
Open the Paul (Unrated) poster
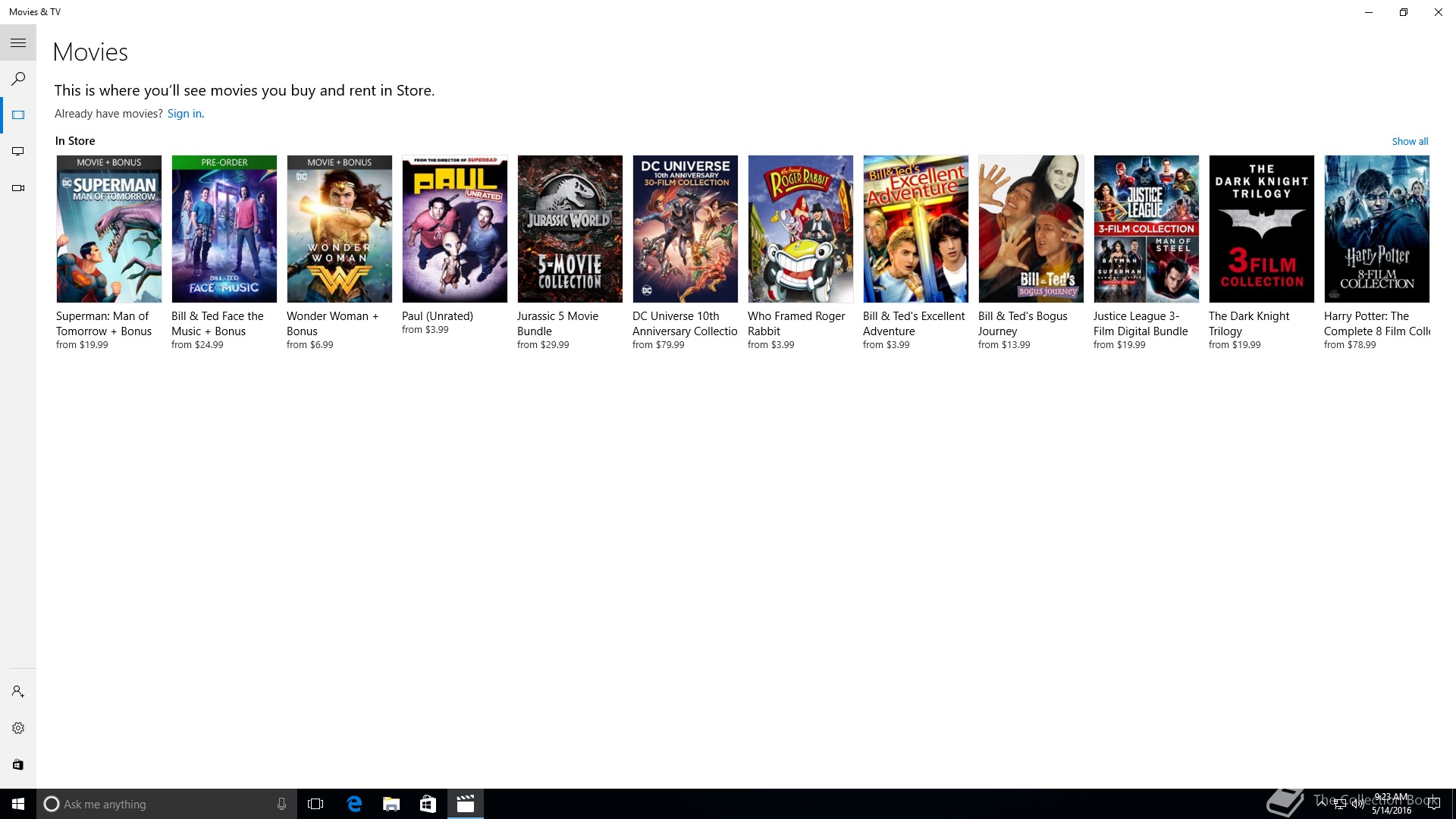point(455,229)
